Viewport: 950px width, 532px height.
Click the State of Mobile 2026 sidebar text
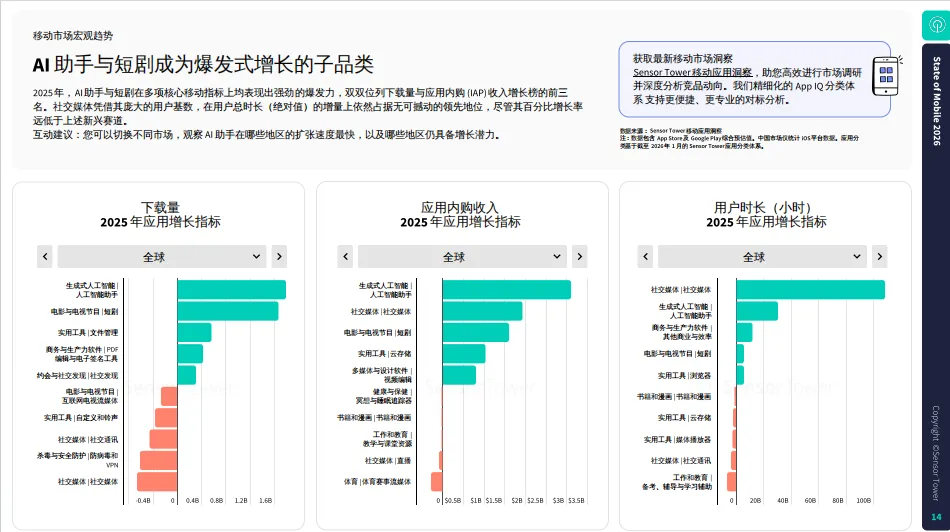point(937,101)
